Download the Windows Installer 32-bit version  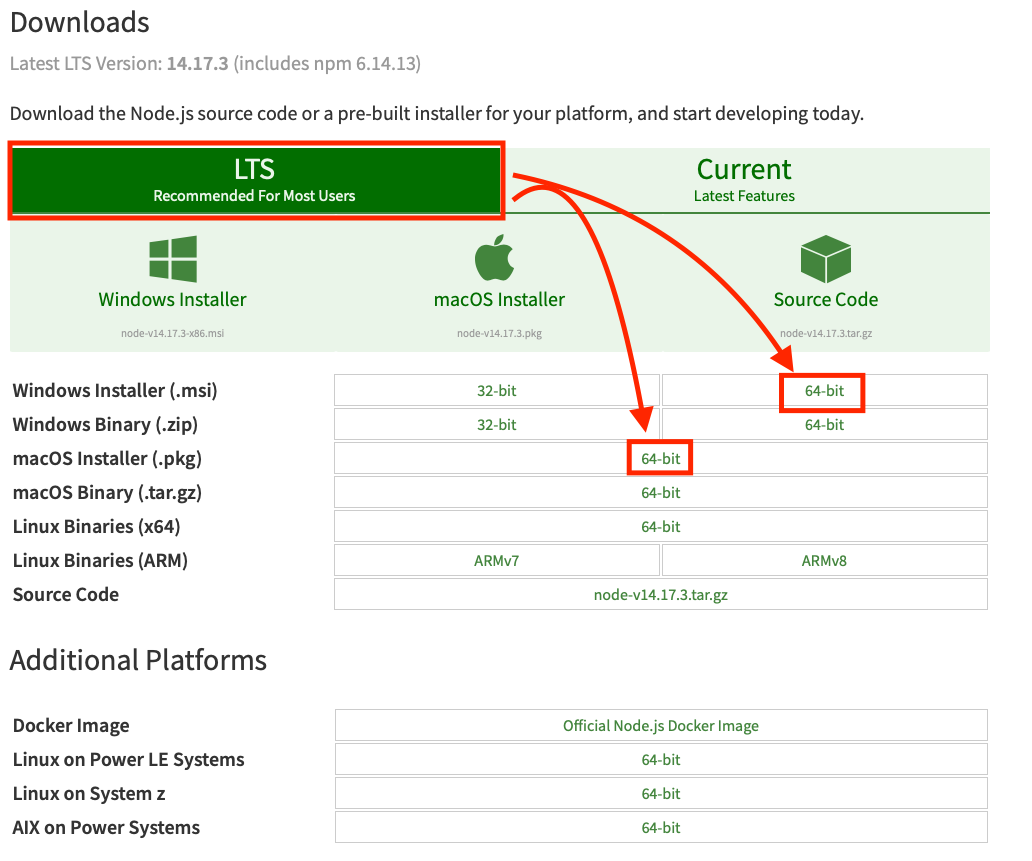pos(496,390)
